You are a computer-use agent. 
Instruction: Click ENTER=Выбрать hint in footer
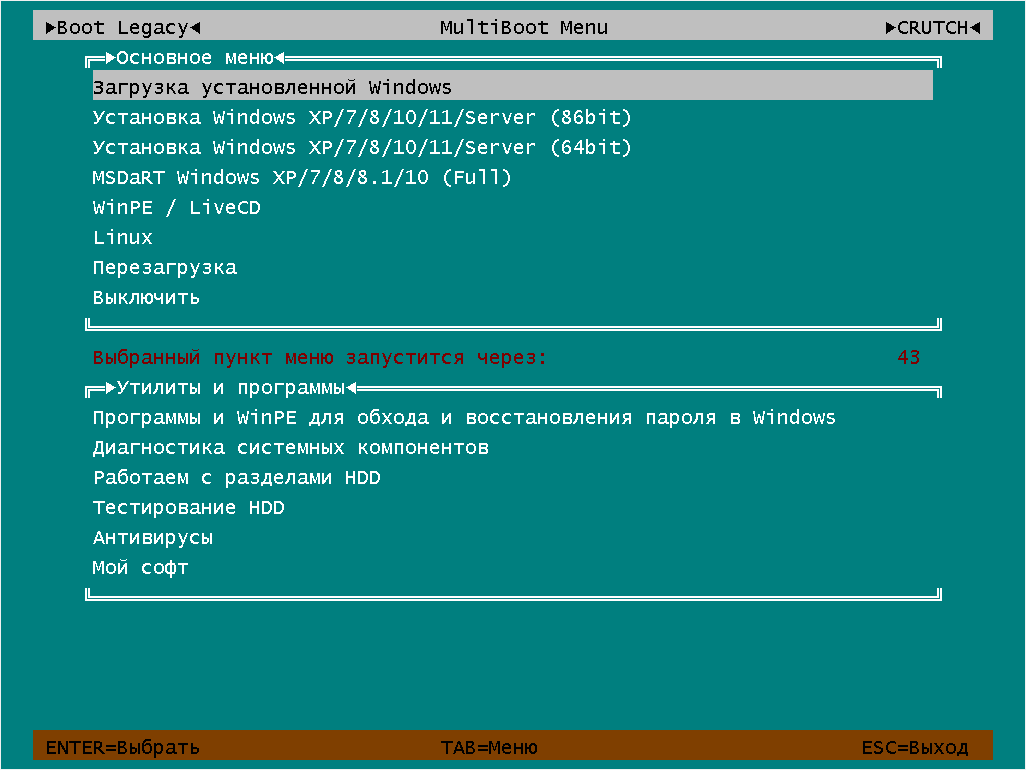123,747
